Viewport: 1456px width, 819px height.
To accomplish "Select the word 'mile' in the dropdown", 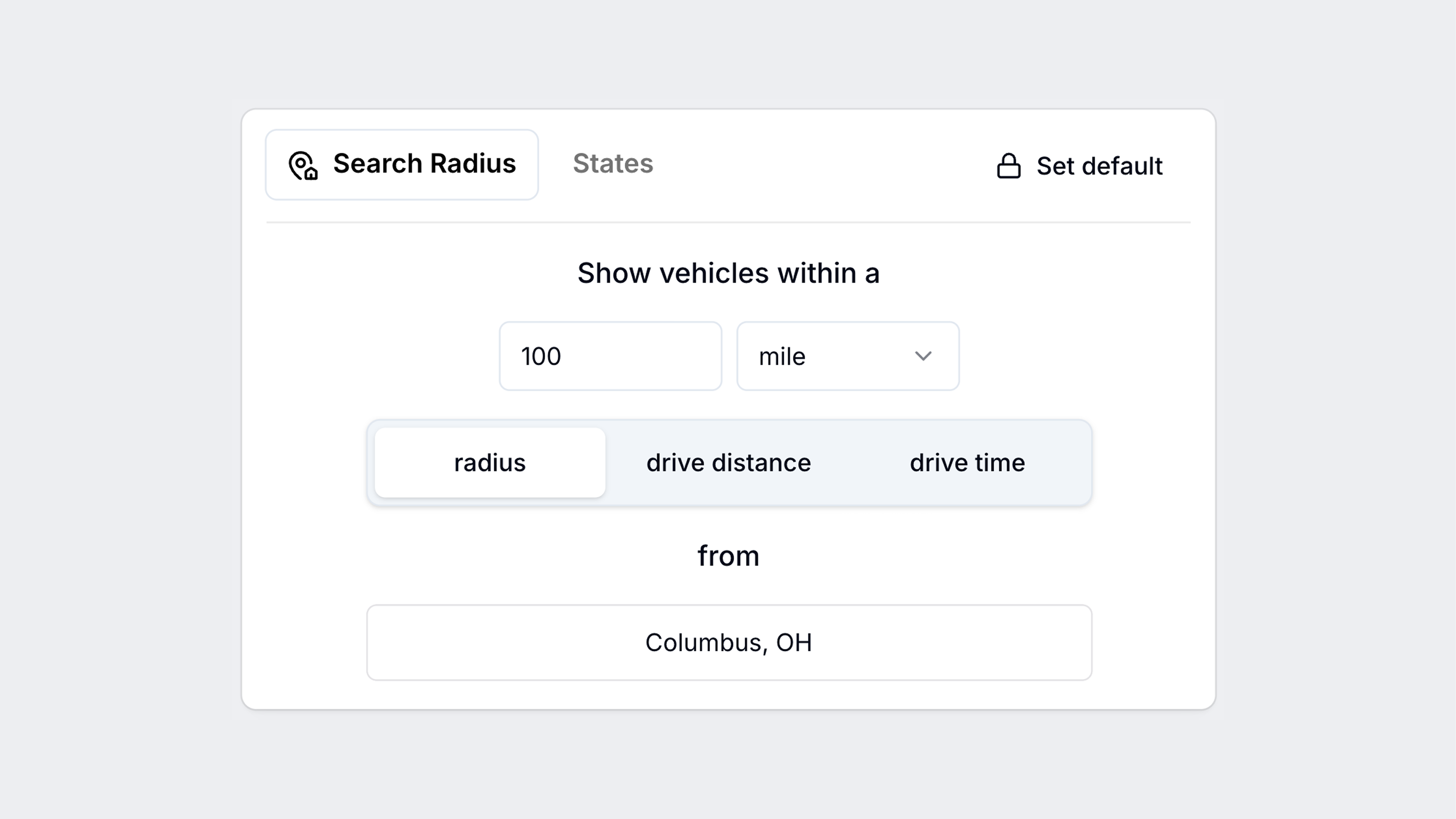I will [782, 357].
